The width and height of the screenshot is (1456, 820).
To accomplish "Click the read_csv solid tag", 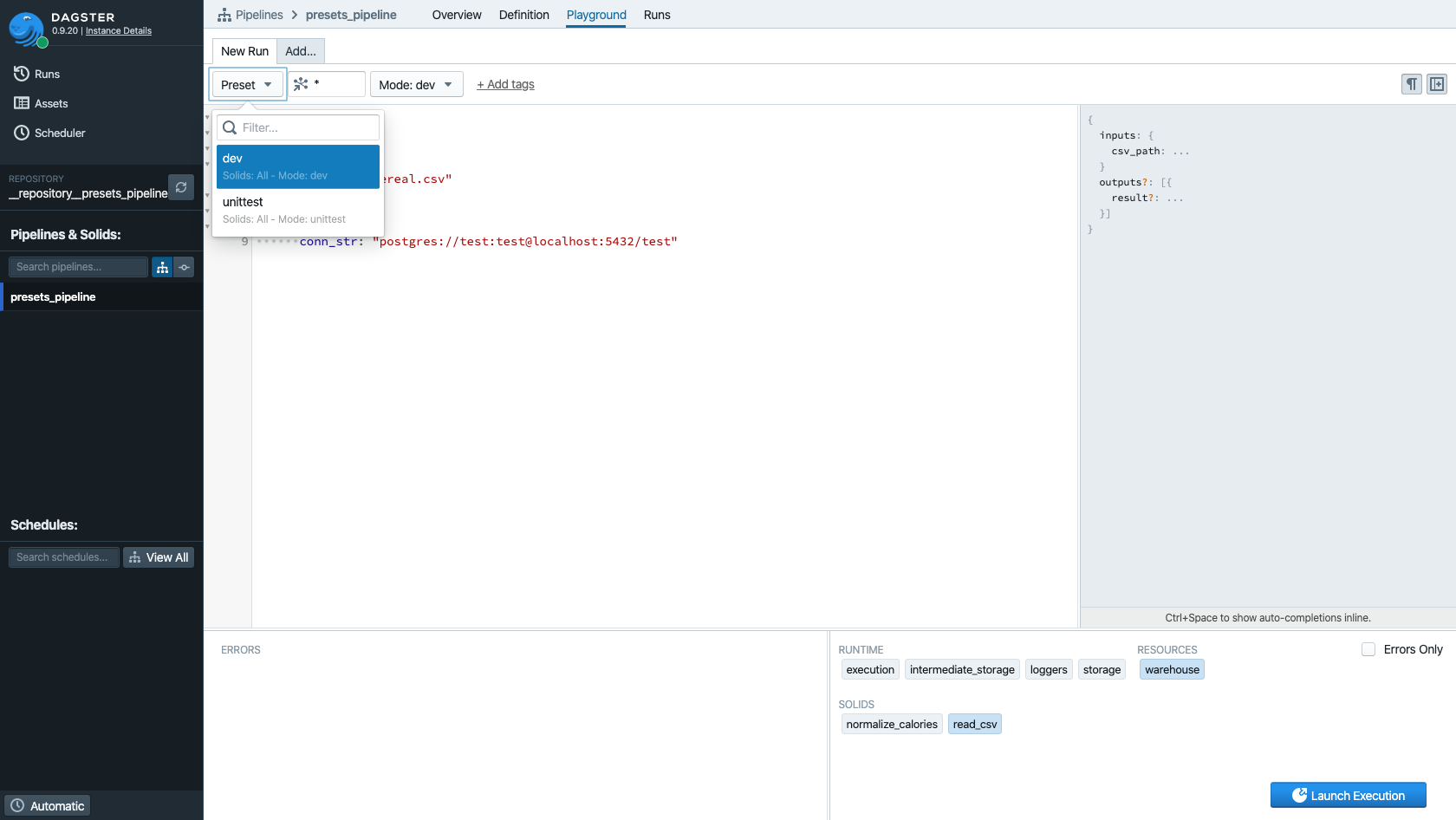I will point(975,724).
